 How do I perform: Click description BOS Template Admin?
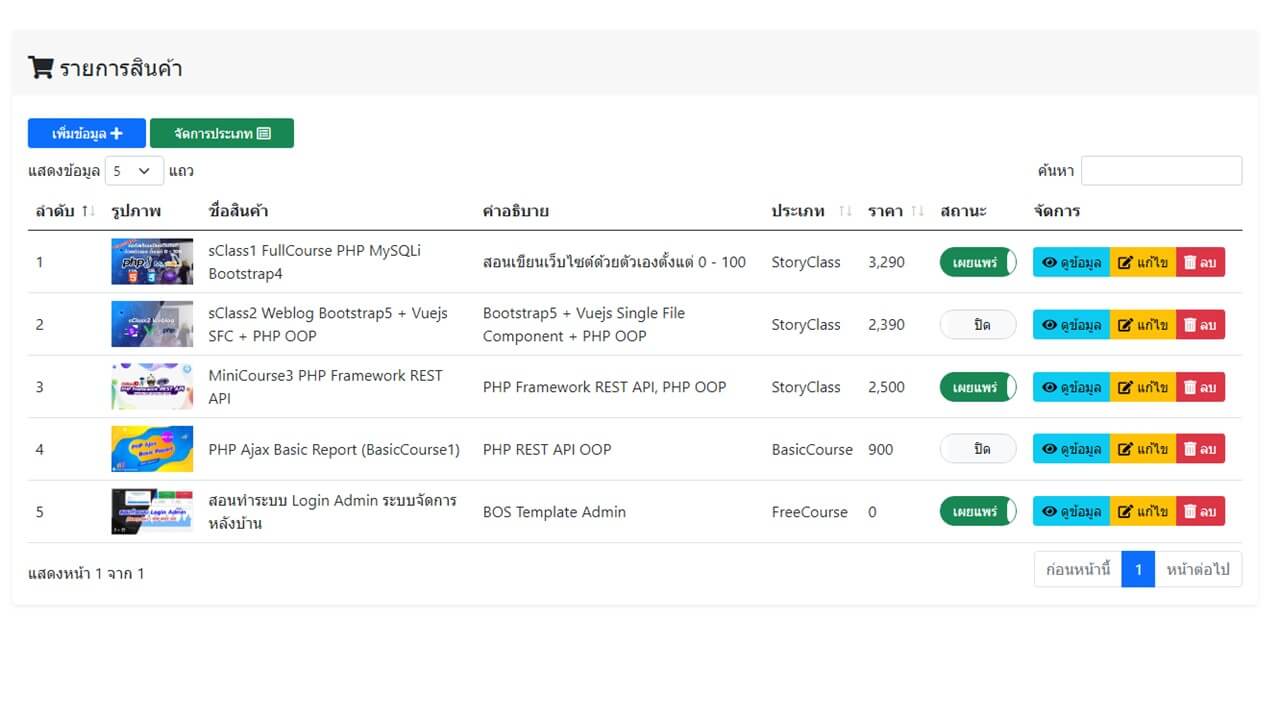tap(554, 511)
